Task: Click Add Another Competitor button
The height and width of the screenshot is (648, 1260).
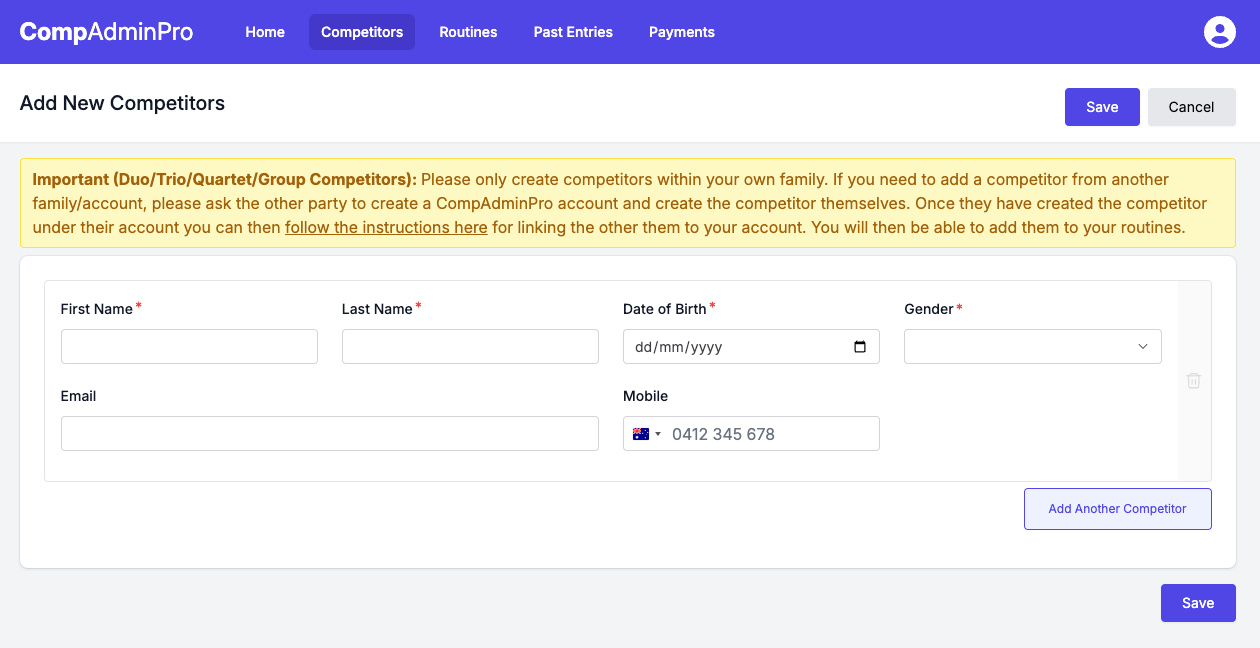Action: (1118, 509)
